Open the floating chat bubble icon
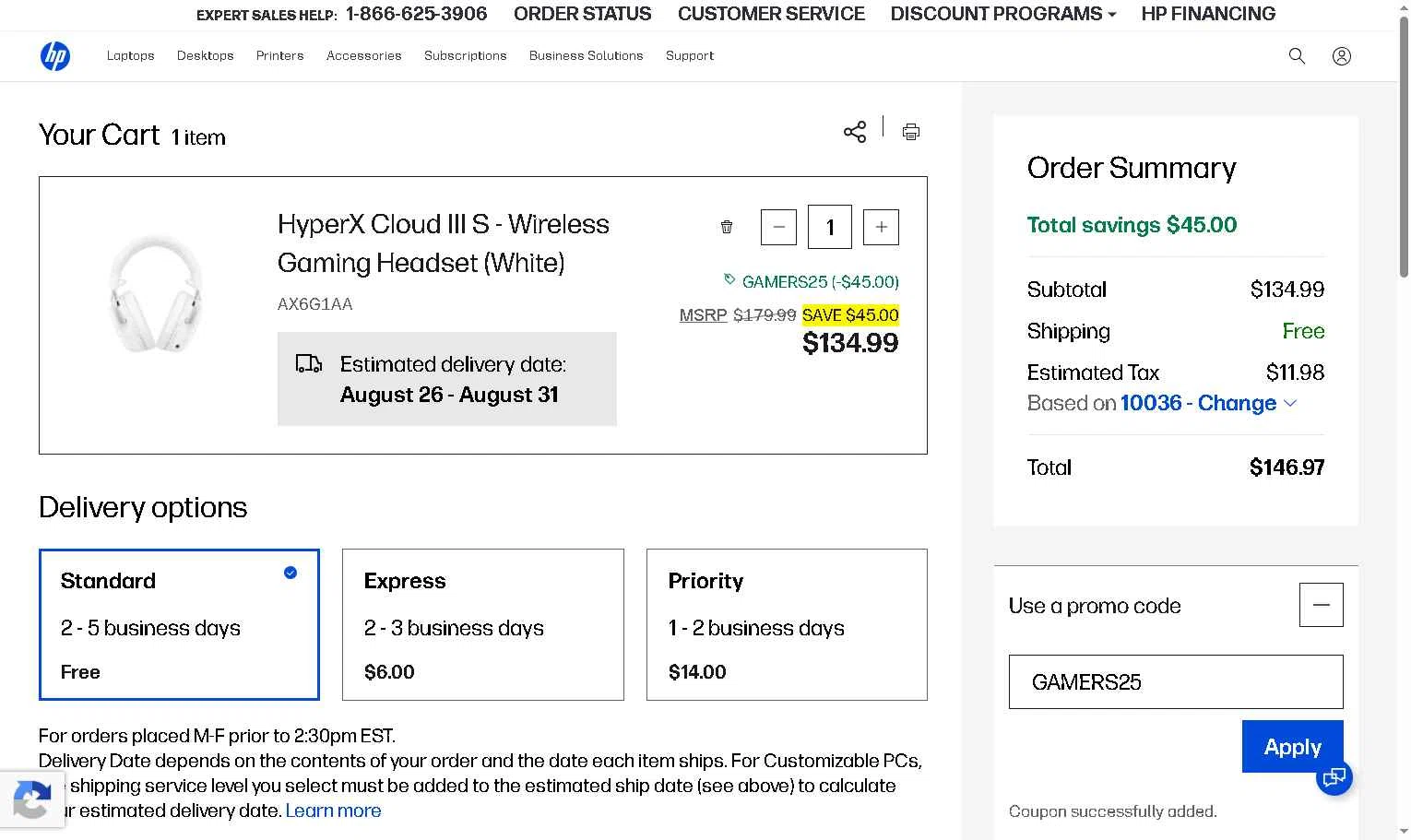 [1334, 777]
